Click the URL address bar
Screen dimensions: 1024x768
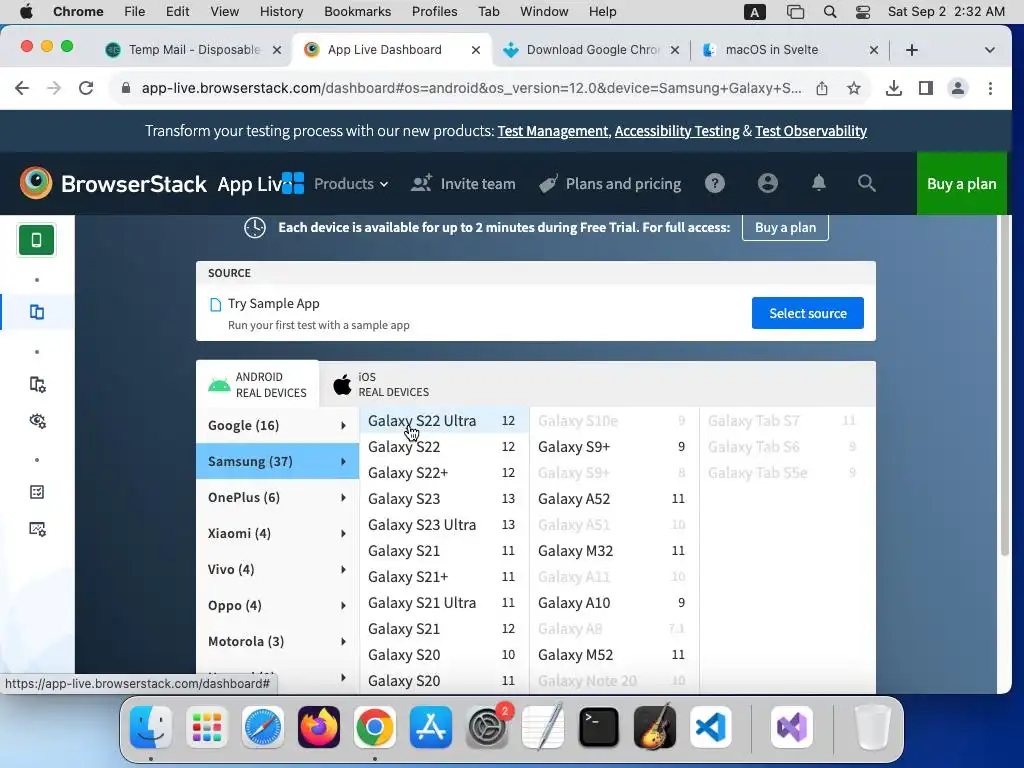click(470, 88)
